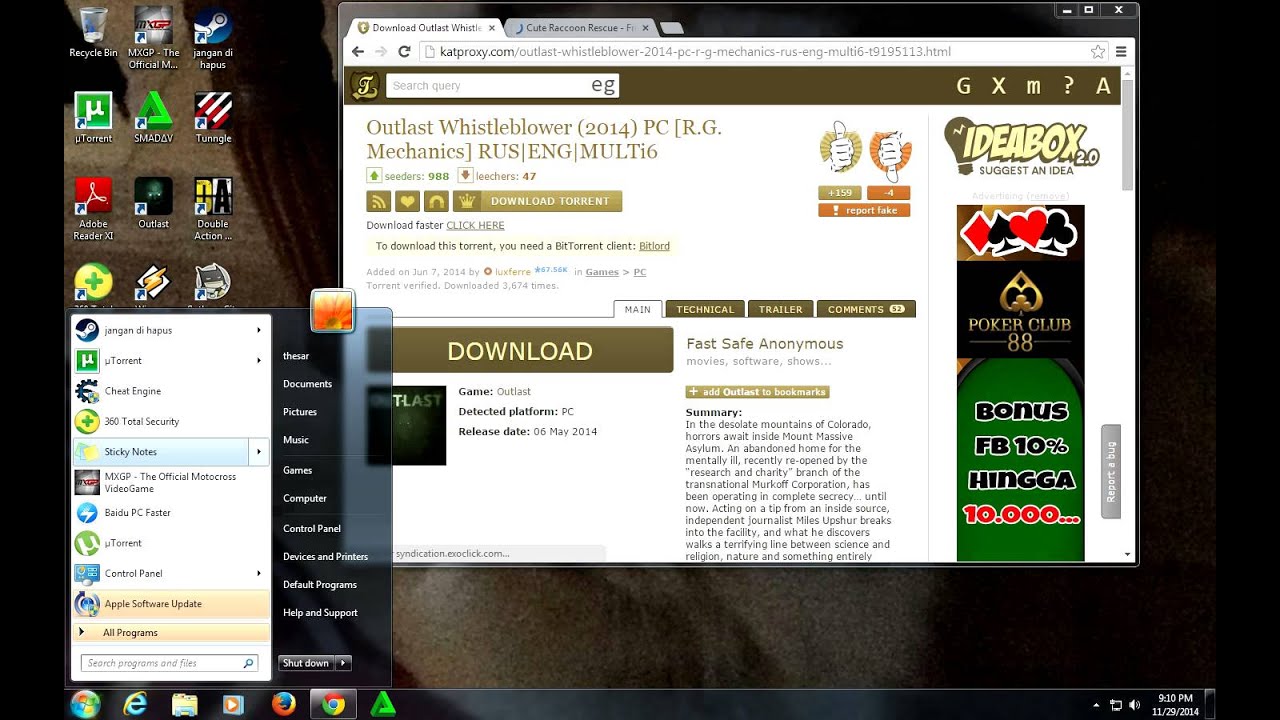
Task: Open the Shut down options arrow
Action: tap(343, 663)
